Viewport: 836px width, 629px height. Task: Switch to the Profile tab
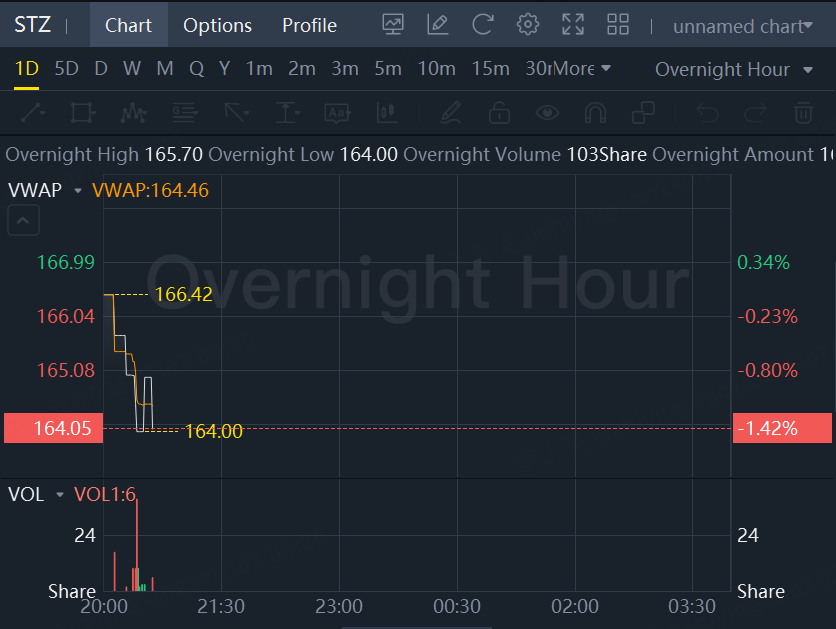pyautogui.click(x=309, y=25)
